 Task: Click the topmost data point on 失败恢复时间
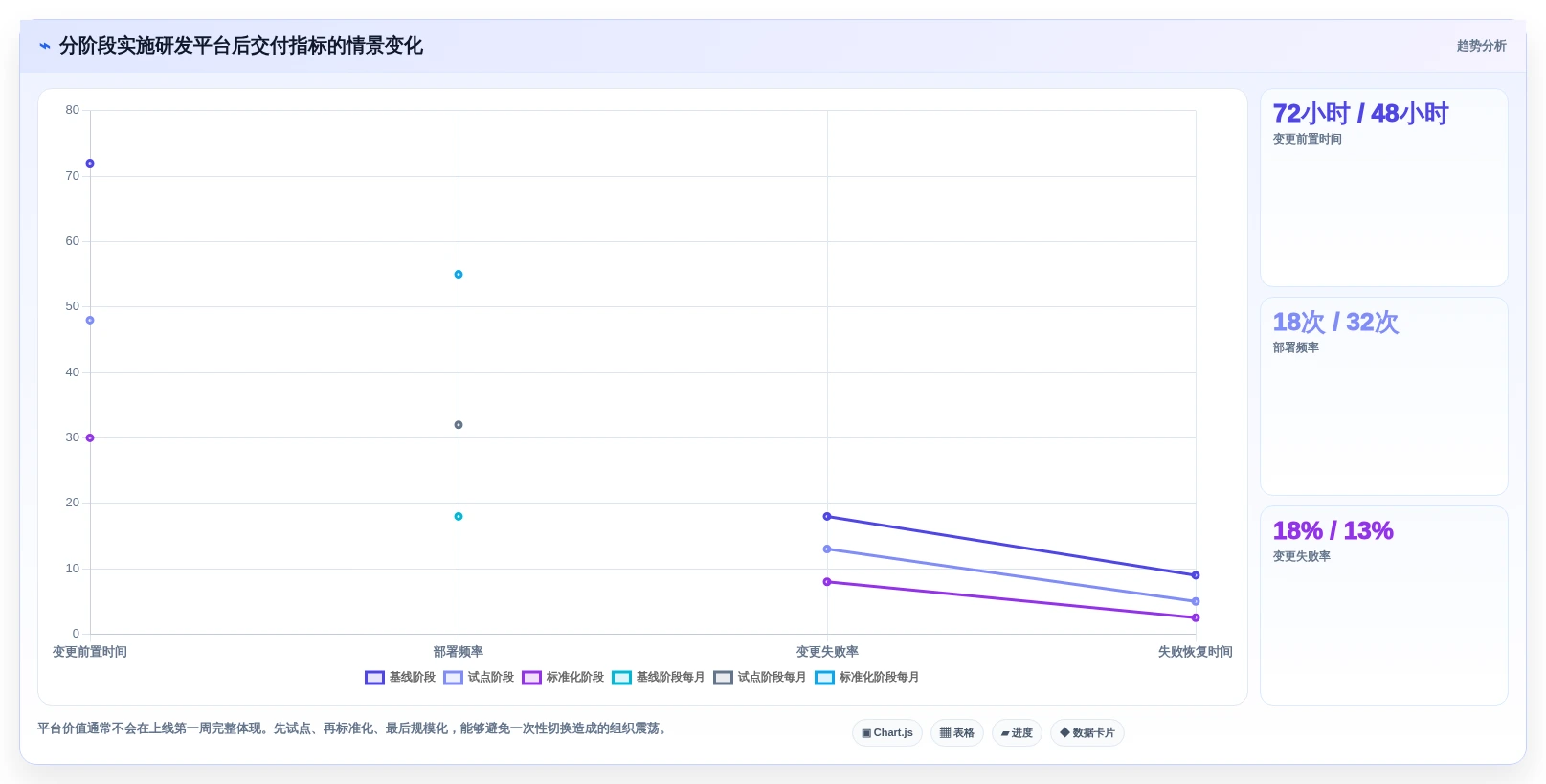point(1196,575)
